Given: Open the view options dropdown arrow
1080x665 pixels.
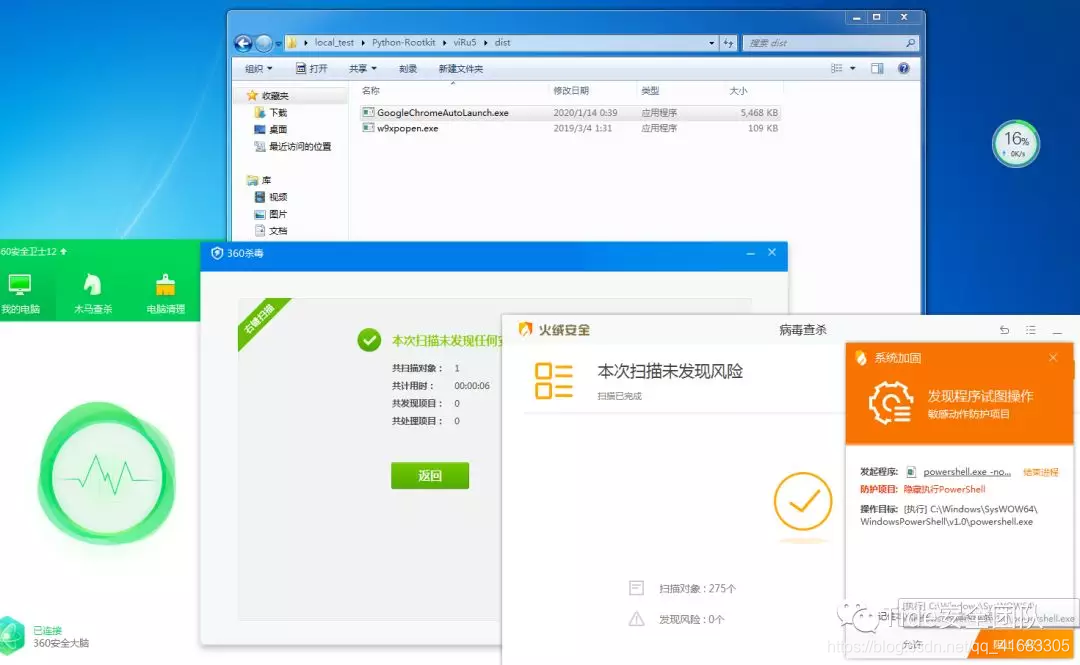Looking at the screenshot, I should point(853,68).
